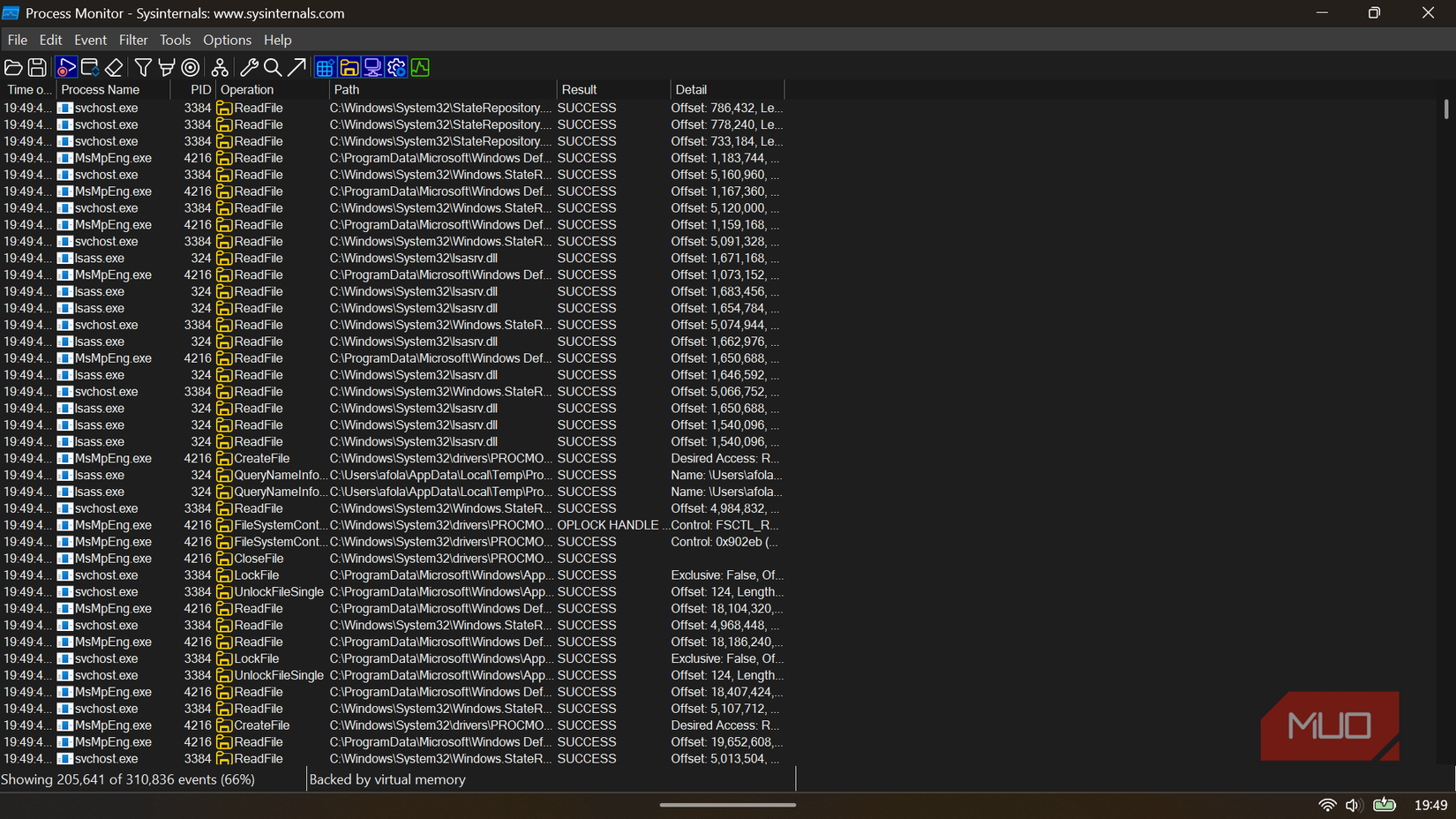Image resolution: width=1456 pixels, height=819 pixels.
Task: Open the Tools menu
Action: tap(175, 40)
